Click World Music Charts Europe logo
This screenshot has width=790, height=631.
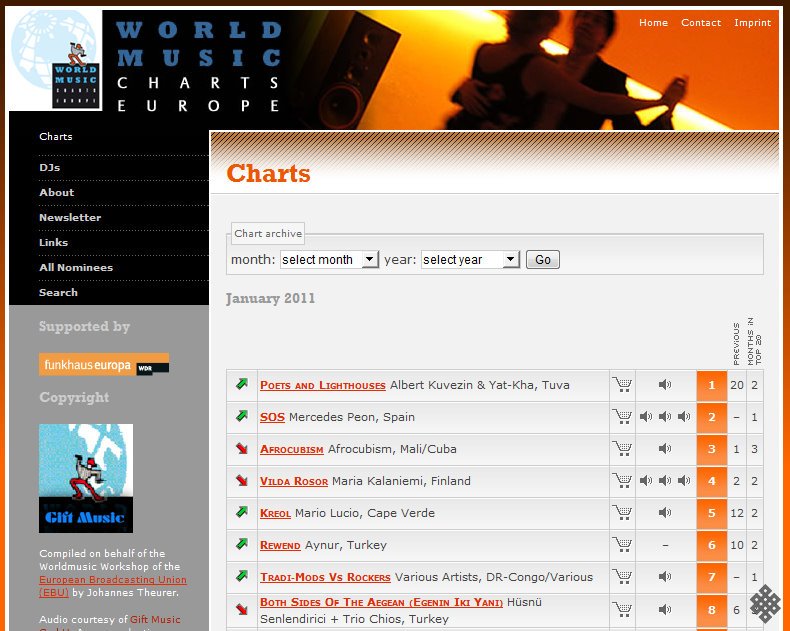tap(55, 59)
